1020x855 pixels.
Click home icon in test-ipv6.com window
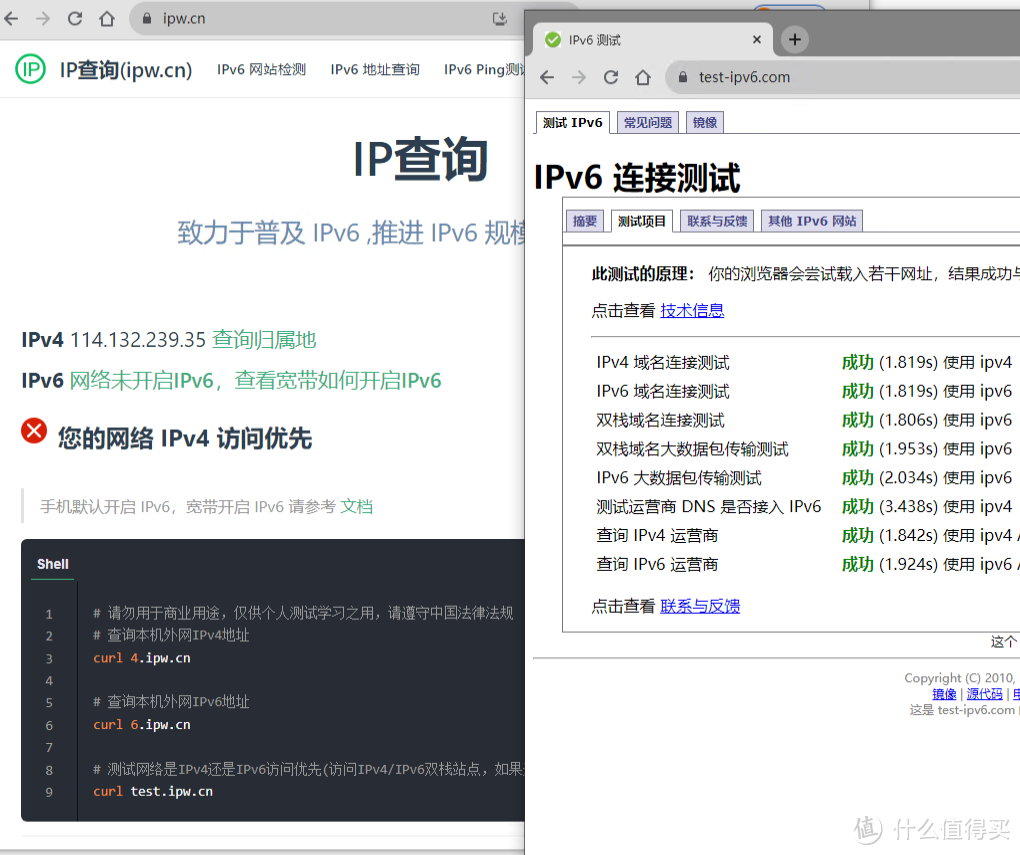[x=643, y=77]
